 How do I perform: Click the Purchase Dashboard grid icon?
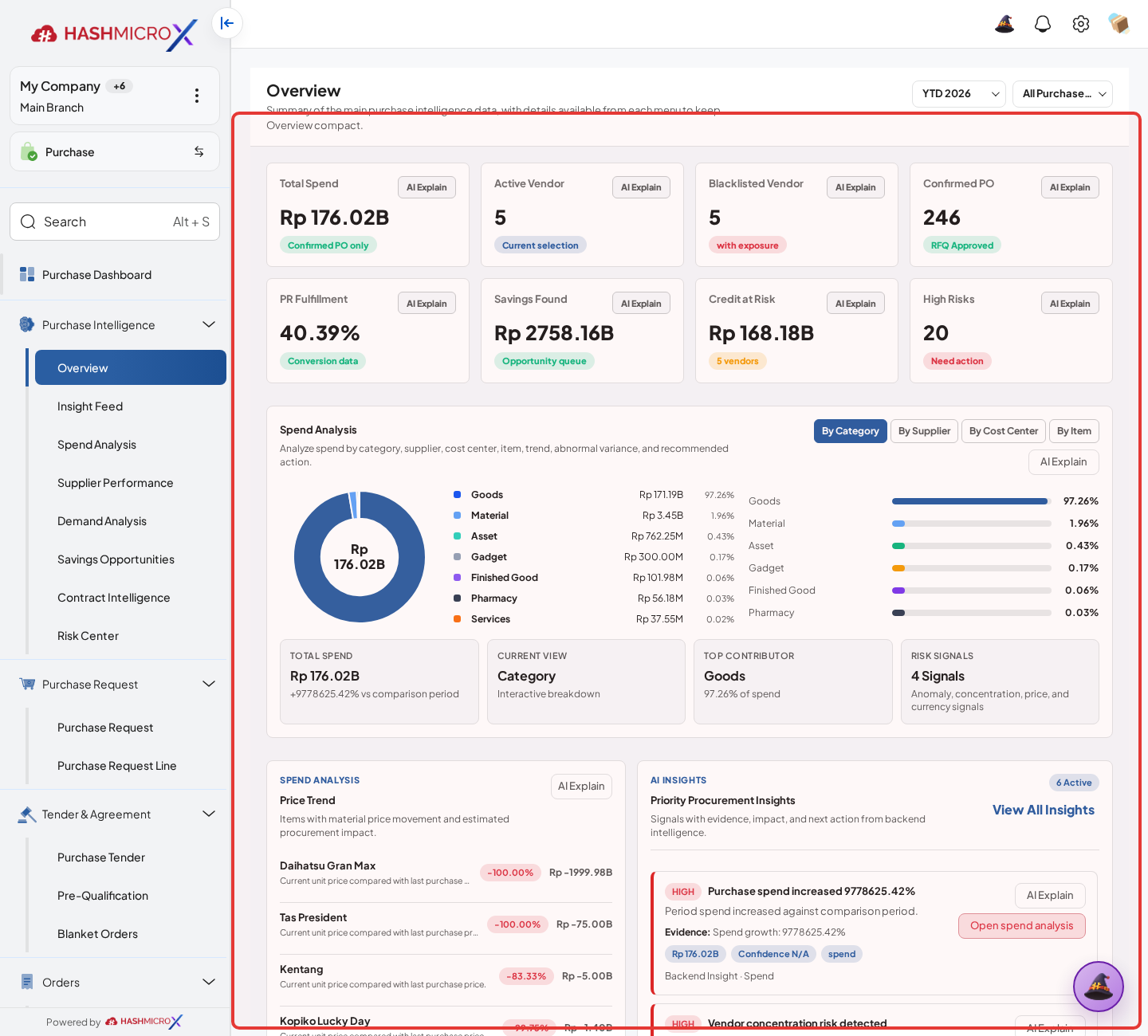27,275
